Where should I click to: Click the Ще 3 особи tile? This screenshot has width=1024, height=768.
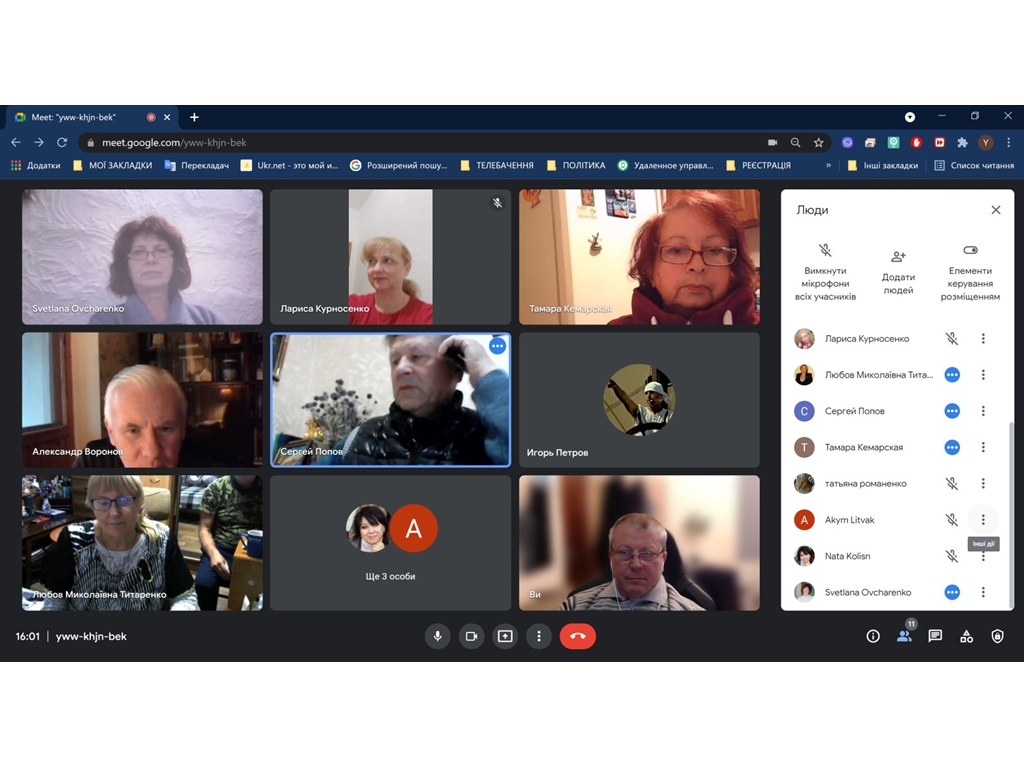tap(391, 543)
